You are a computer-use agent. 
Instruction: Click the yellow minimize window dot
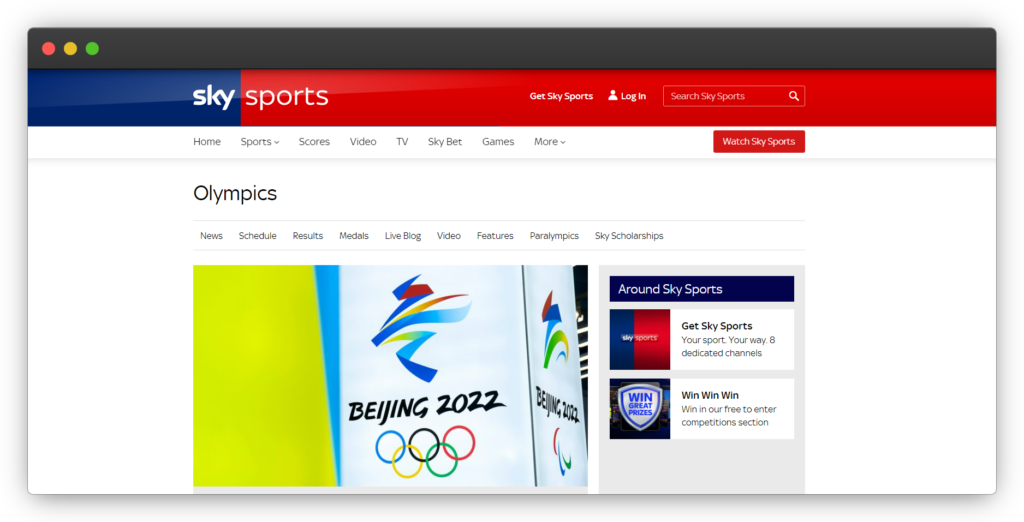coord(71,48)
